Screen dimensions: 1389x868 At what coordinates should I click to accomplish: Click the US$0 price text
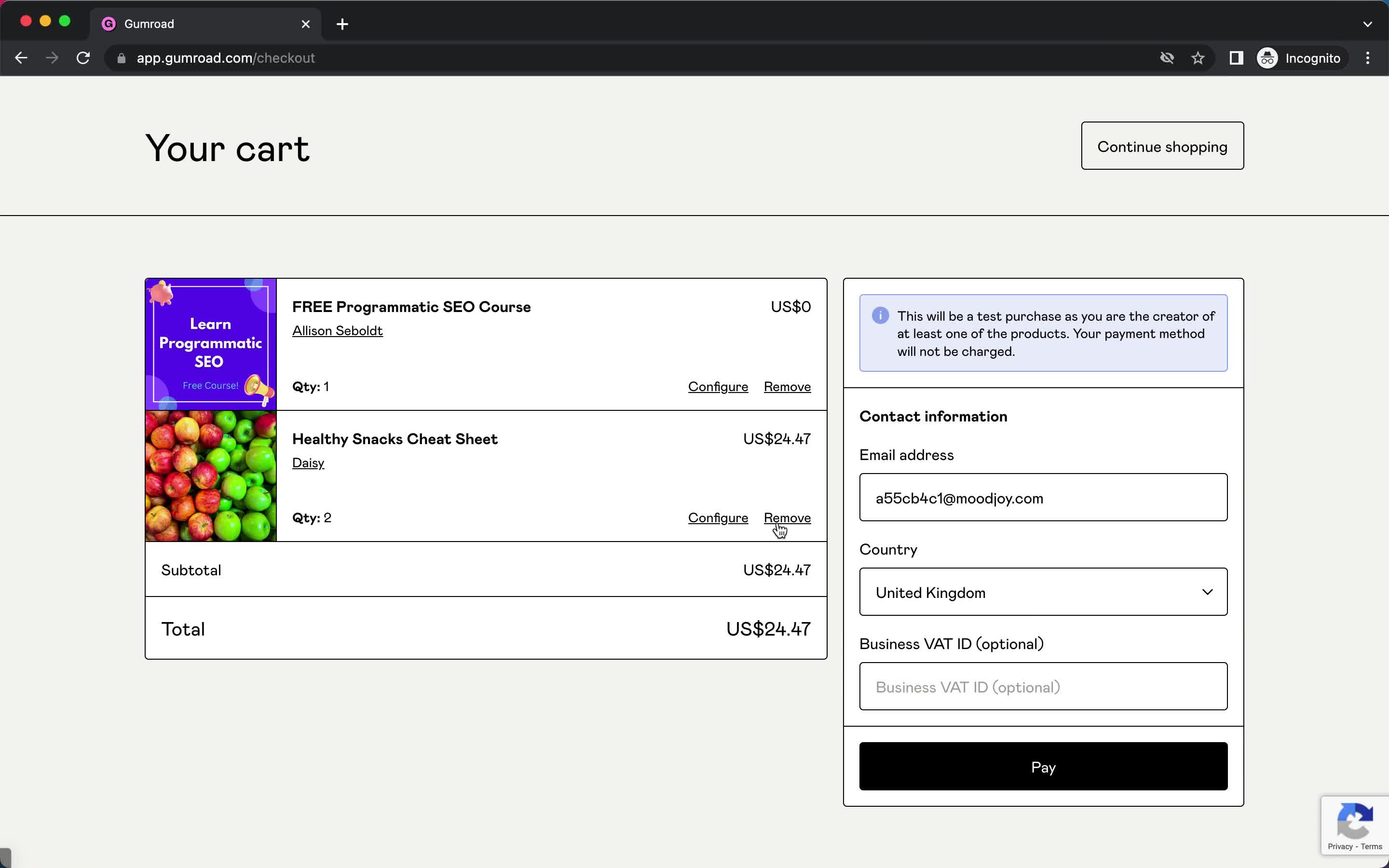(790, 307)
